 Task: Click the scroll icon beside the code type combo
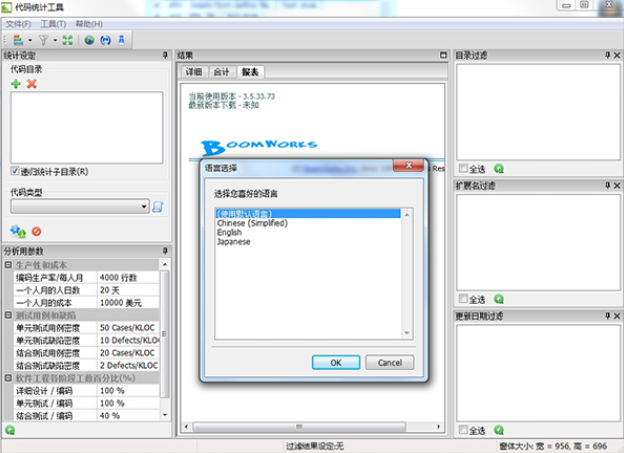[157, 207]
